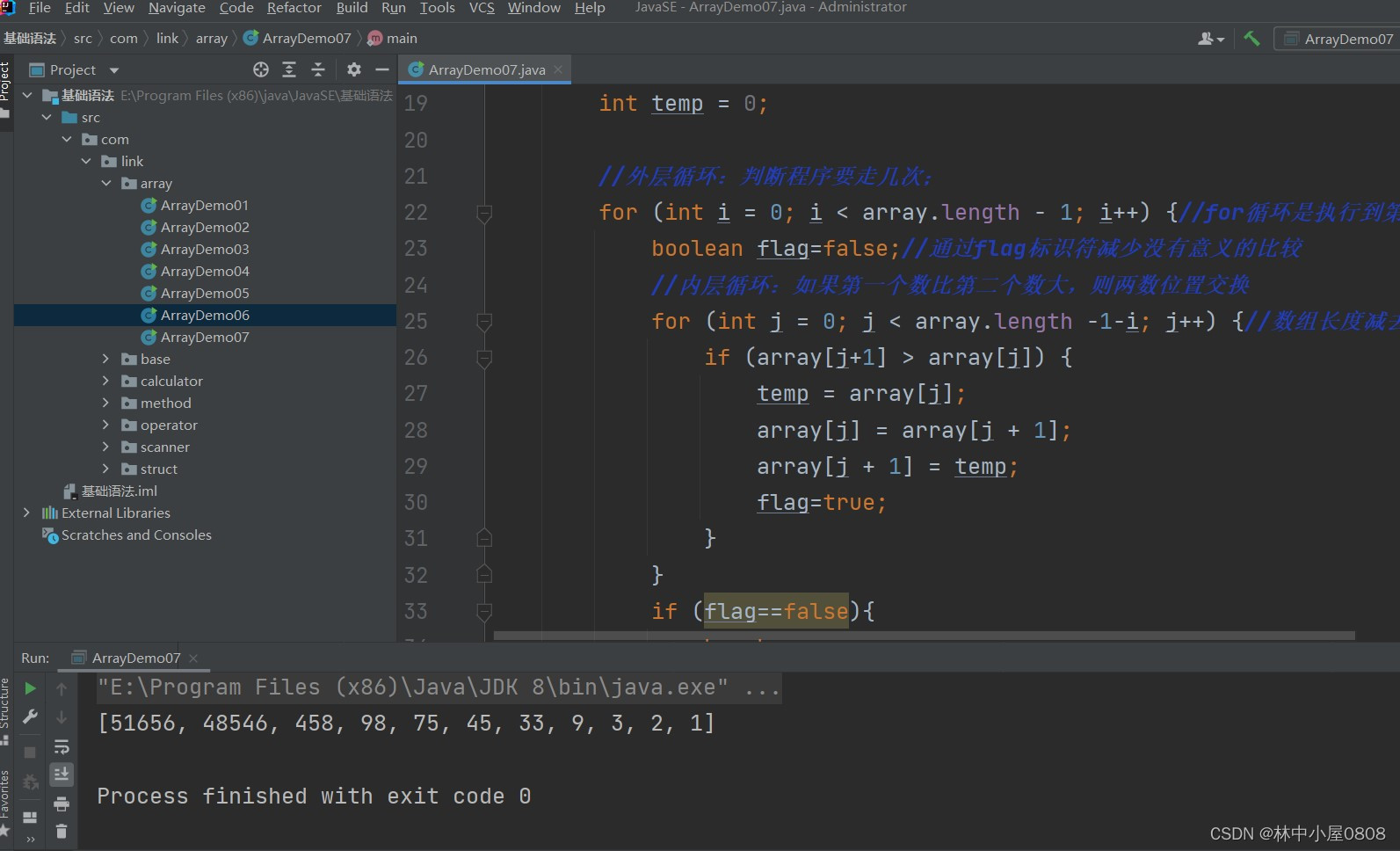
Task: Click the print icon in Run console
Action: coord(62,804)
